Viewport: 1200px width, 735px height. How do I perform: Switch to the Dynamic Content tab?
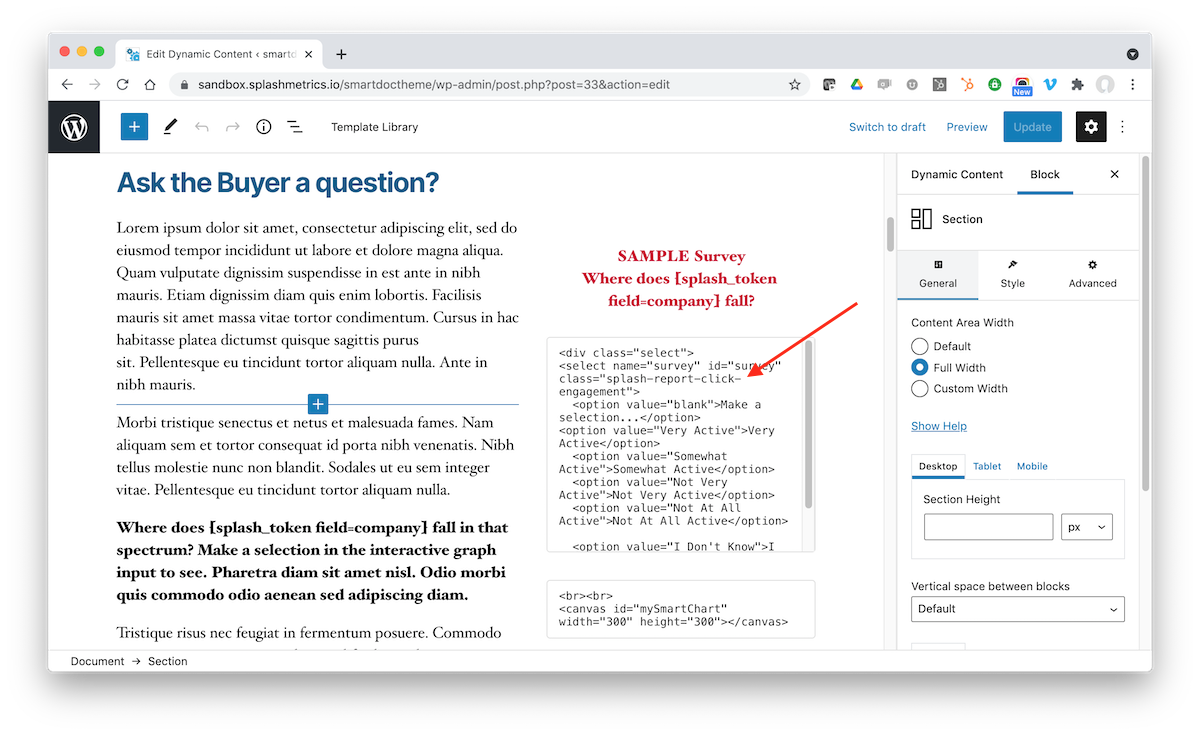coord(957,174)
